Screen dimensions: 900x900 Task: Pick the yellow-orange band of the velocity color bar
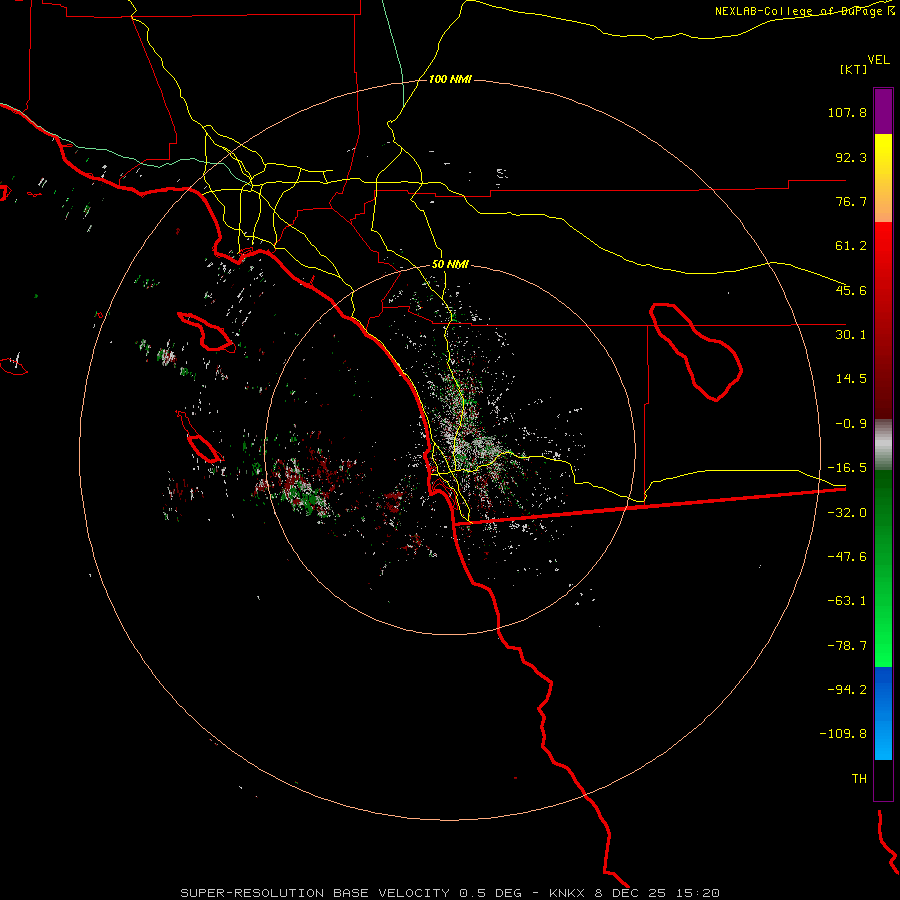tap(883, 178)
